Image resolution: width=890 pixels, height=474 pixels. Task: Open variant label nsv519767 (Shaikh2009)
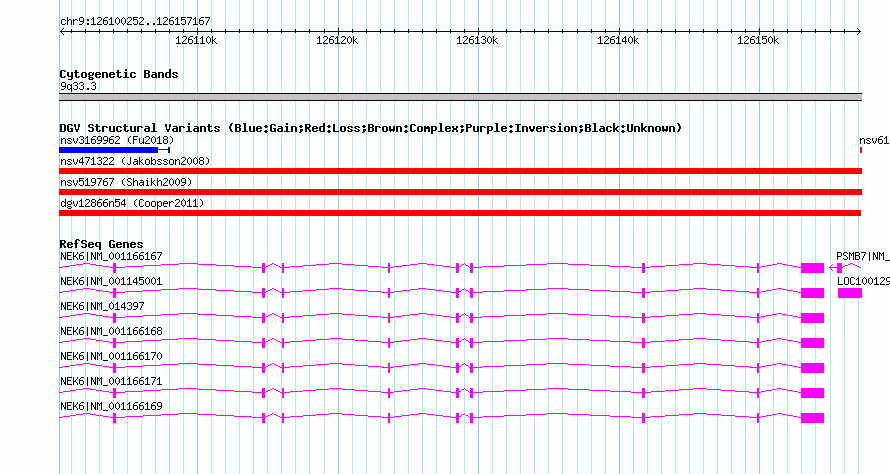point(126,182)
